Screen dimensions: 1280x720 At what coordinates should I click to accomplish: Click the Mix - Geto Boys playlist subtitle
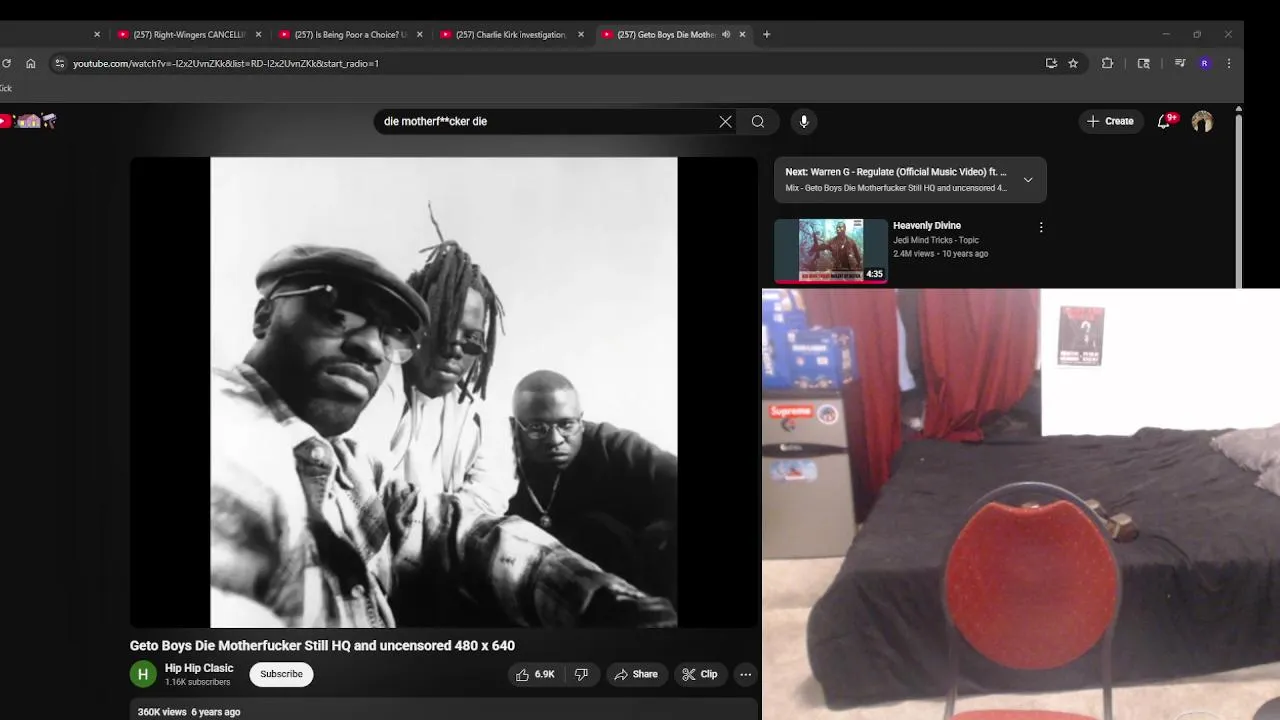point(896,188)
